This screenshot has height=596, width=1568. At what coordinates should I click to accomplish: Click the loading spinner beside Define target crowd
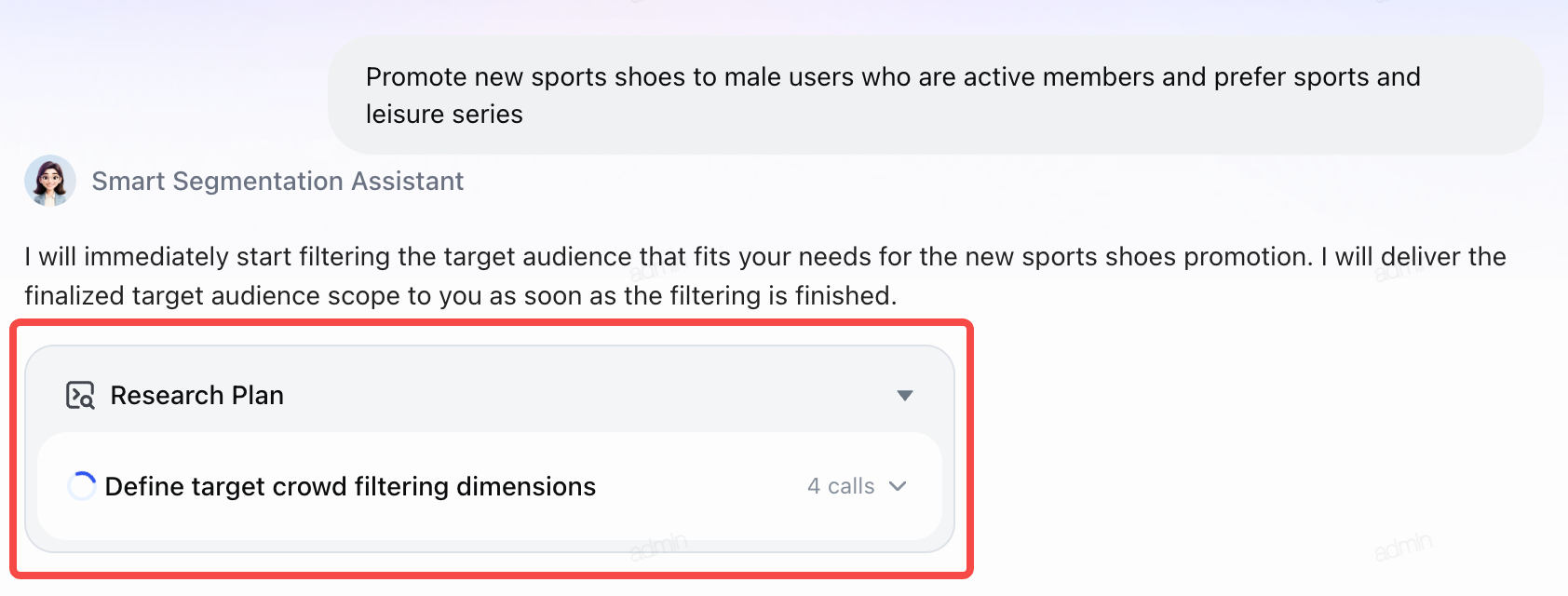(x=82, y=486)
